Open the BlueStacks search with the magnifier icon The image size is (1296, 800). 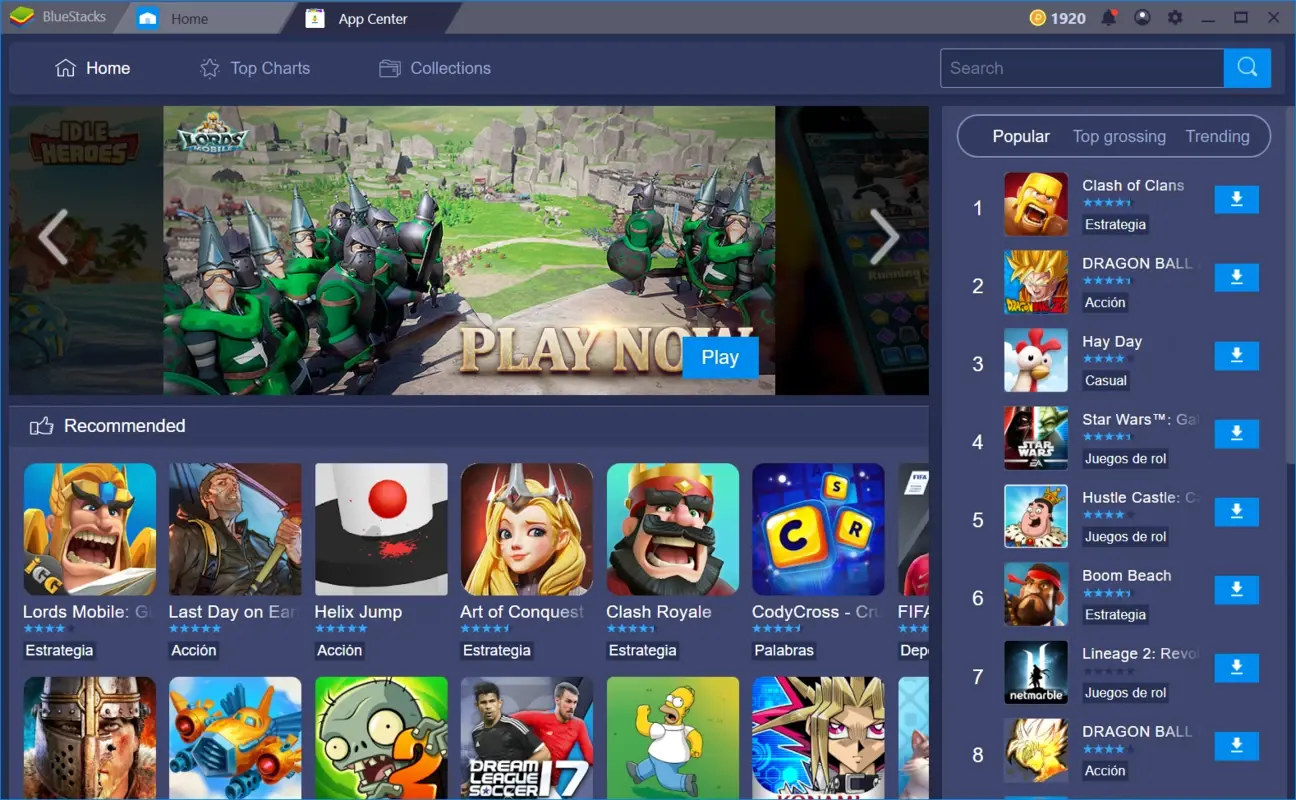(x=1246, y=68)
